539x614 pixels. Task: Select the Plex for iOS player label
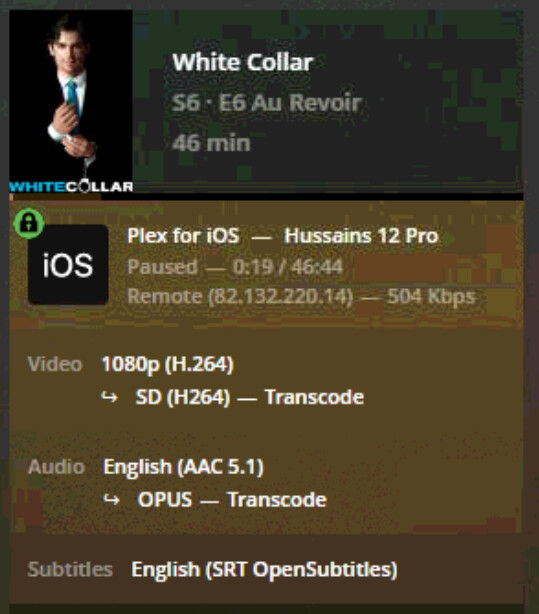[183, 236]
